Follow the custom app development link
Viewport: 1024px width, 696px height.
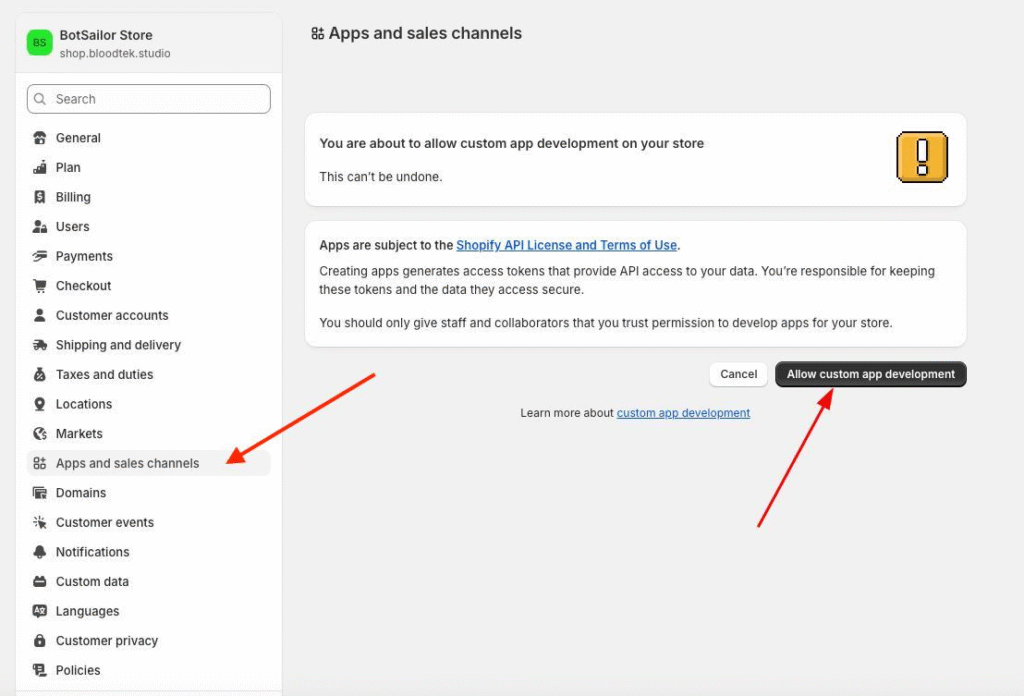coord(683,413)
